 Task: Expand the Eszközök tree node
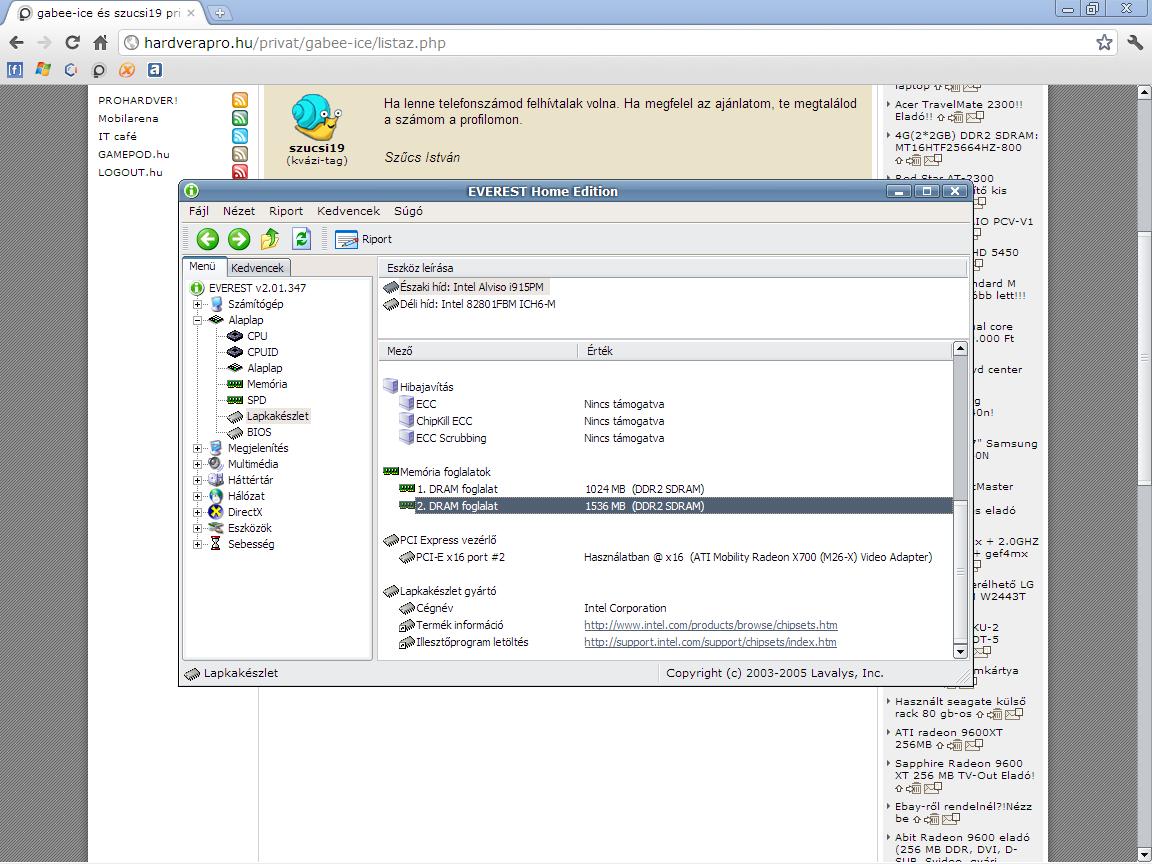tap(197, 528)
